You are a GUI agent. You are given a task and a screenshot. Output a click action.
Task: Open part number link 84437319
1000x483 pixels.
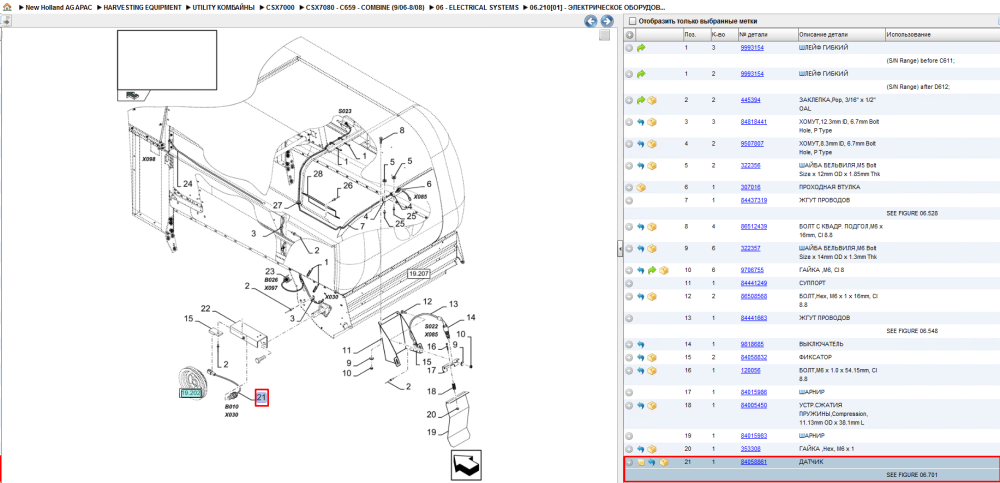click(x=753, y=200)
